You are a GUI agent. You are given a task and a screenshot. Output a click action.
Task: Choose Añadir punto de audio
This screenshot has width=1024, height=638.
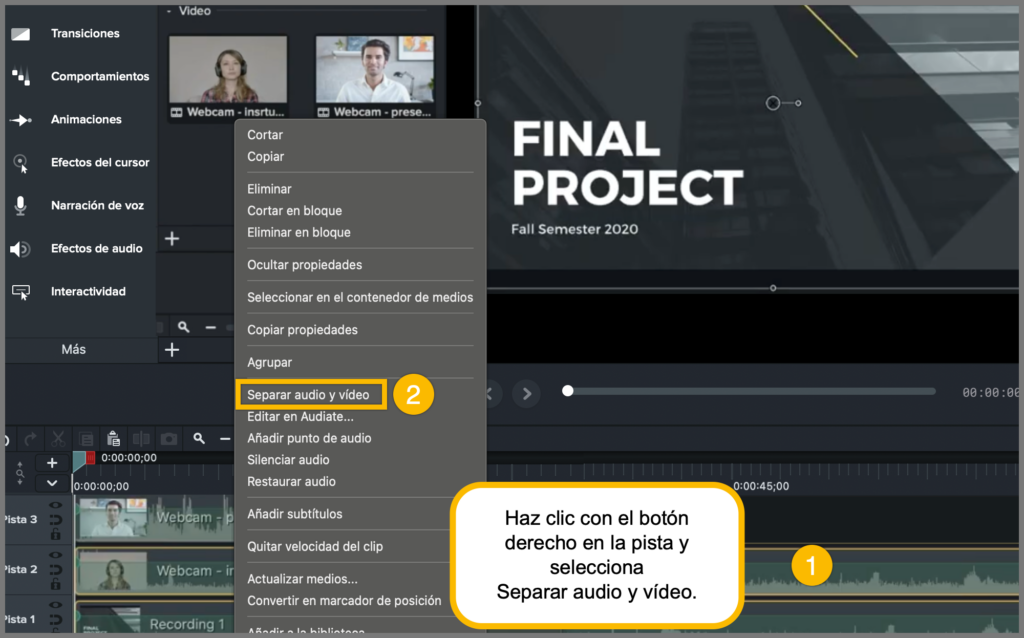coord(309,438)
